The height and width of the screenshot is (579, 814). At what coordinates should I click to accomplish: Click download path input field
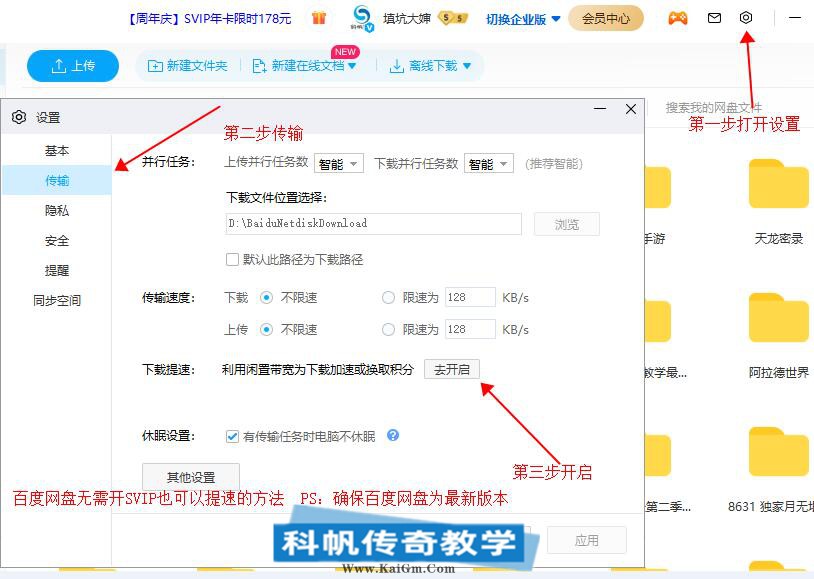(374, 224)
